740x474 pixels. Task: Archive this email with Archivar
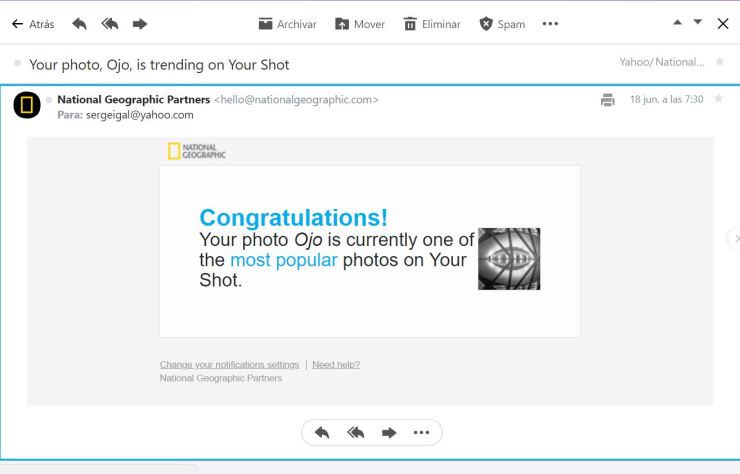click(x=287, y=24)
